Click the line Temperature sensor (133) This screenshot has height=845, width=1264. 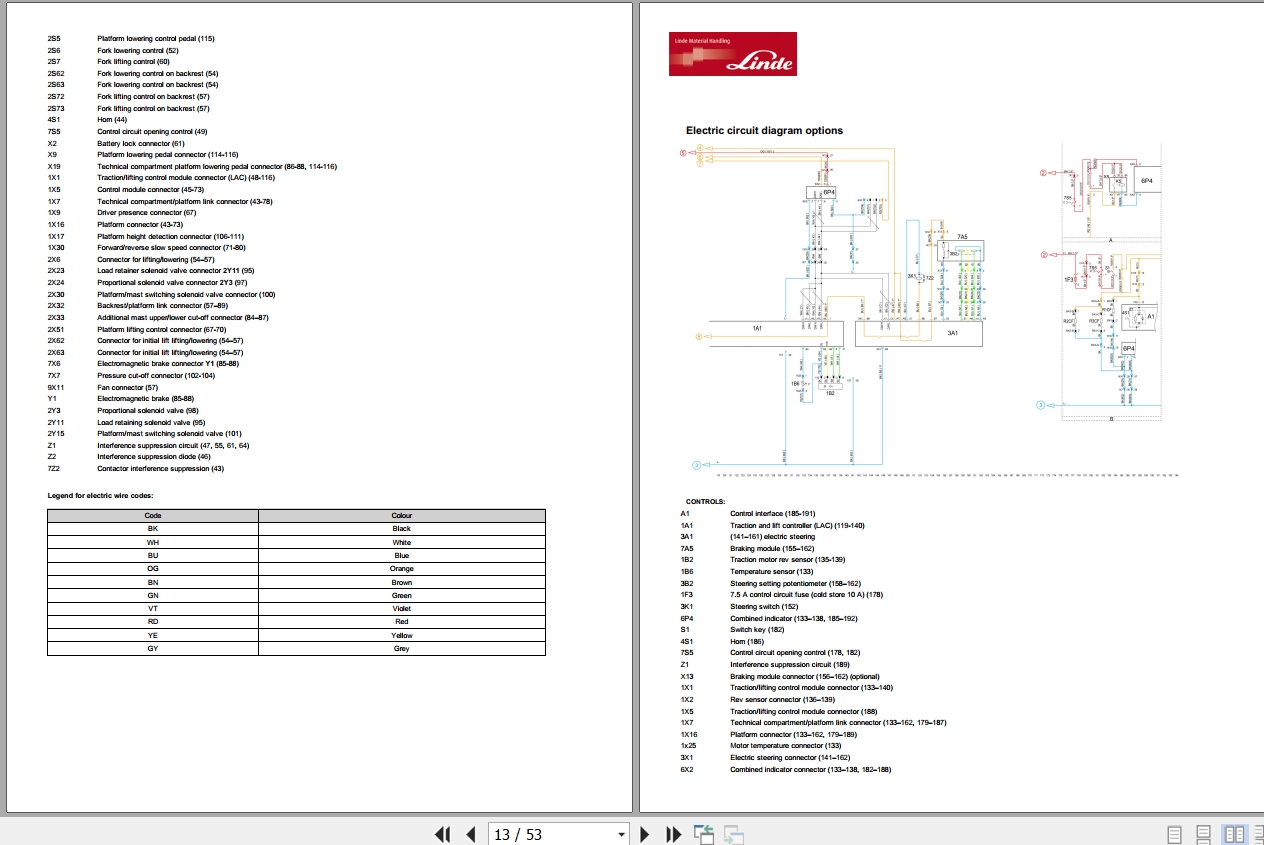click(x=771, y=572)
